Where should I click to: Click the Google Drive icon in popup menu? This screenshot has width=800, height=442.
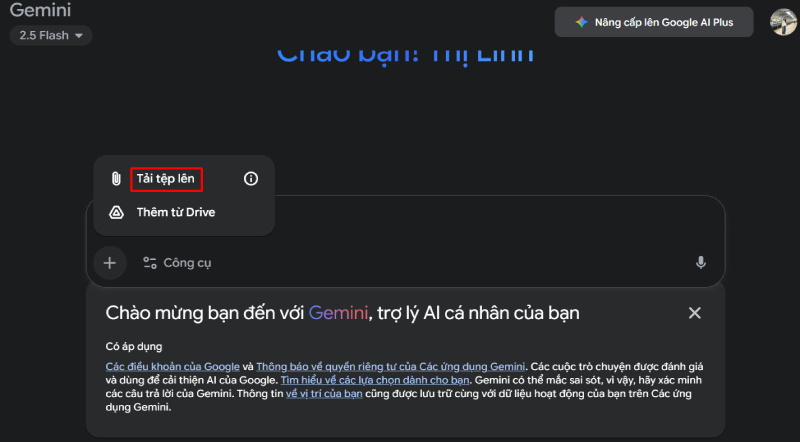[x=116, y=212]
